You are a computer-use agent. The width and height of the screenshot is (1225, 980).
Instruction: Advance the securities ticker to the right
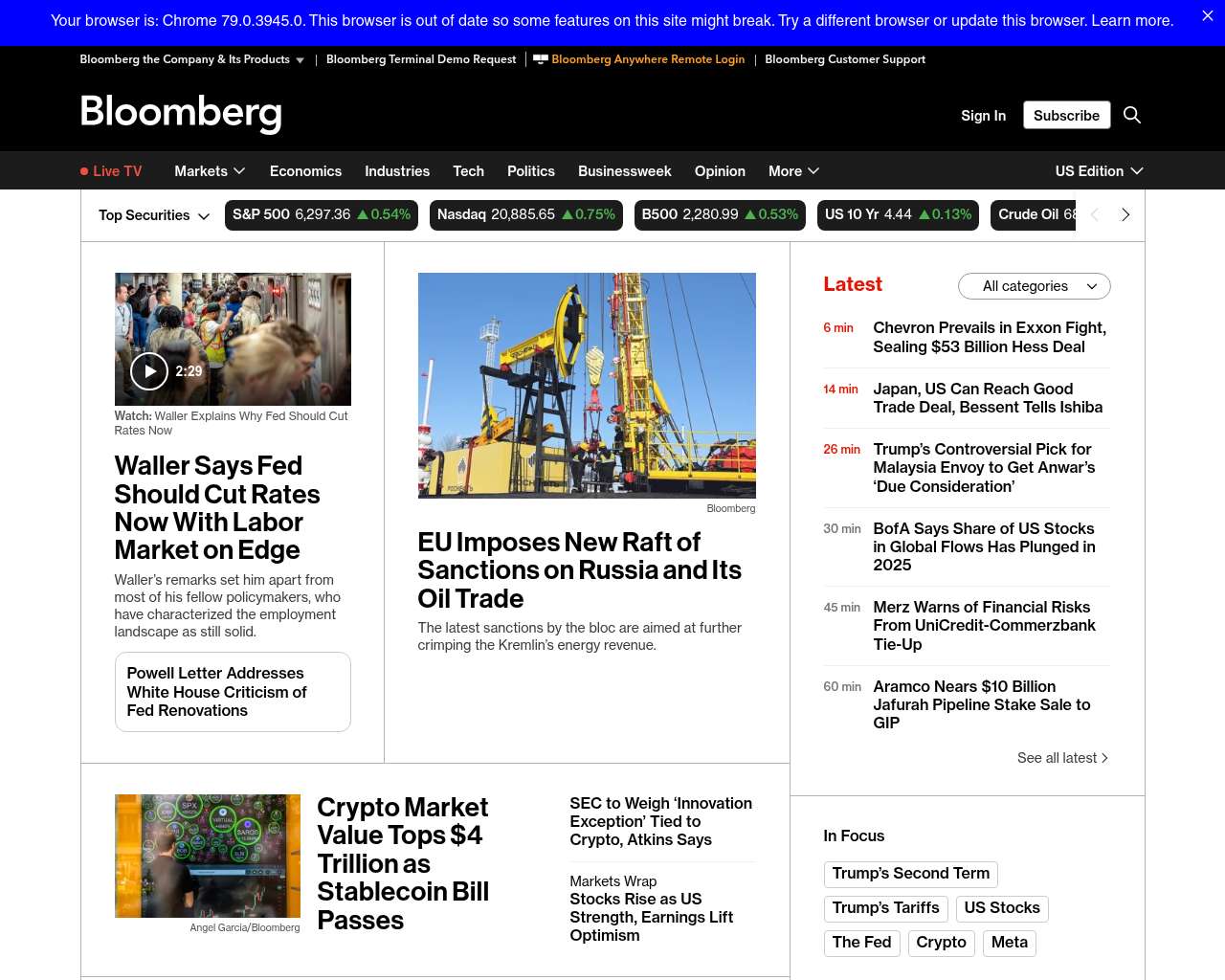coord(1125,215)
